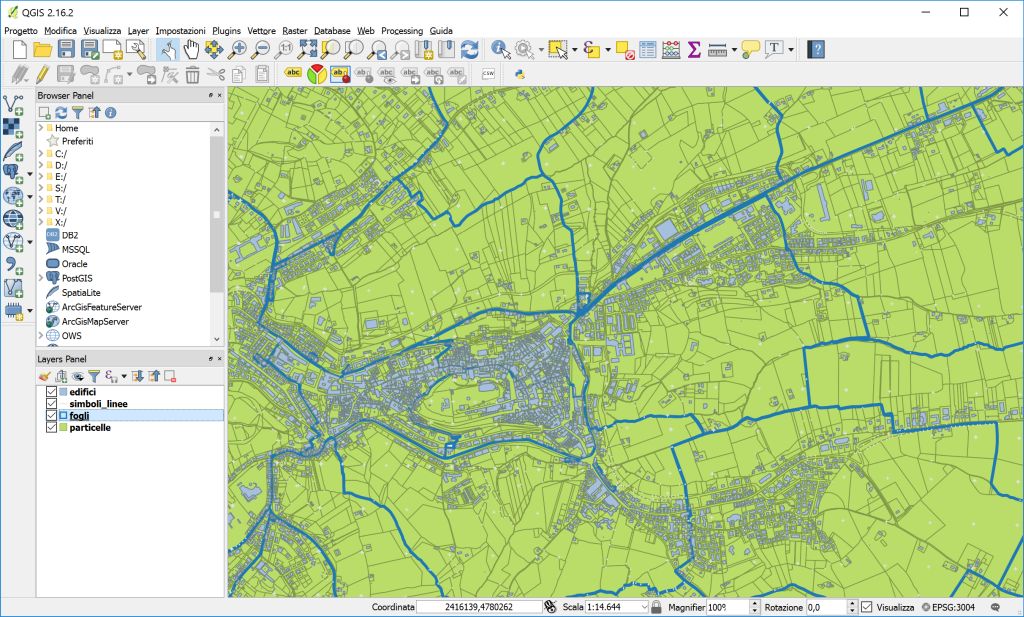The width and height of the screenshot is (1024, 617).
Task: Click the Rotazione value field
Action: (826, 607)
